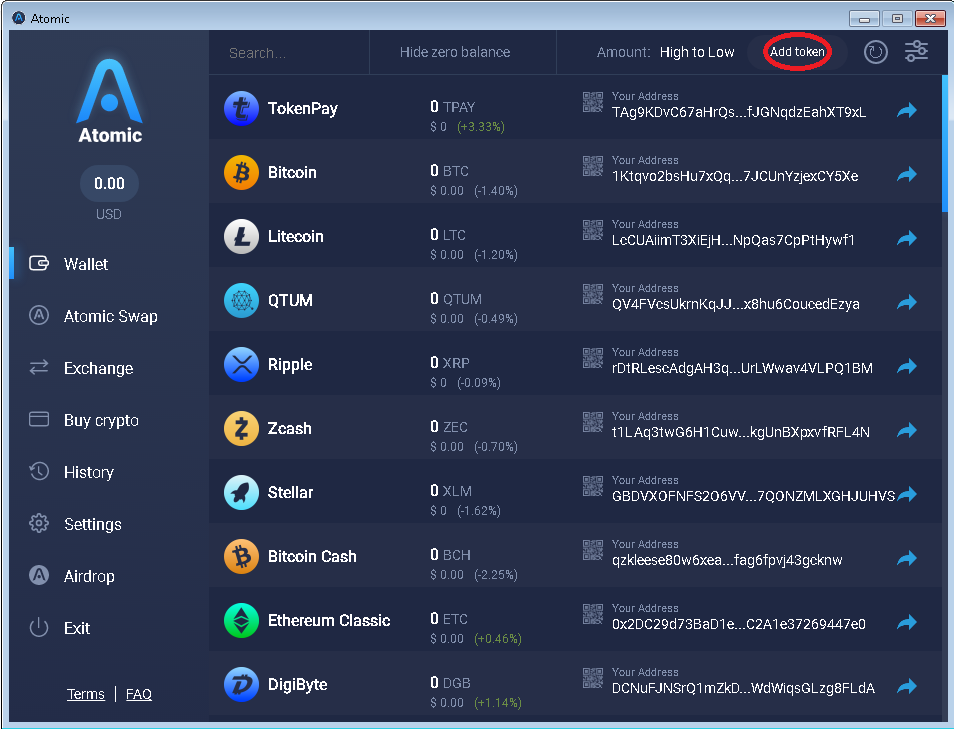954x729 pixels.
Task: Click the Zcash coin icon
Action: [242, 428]
